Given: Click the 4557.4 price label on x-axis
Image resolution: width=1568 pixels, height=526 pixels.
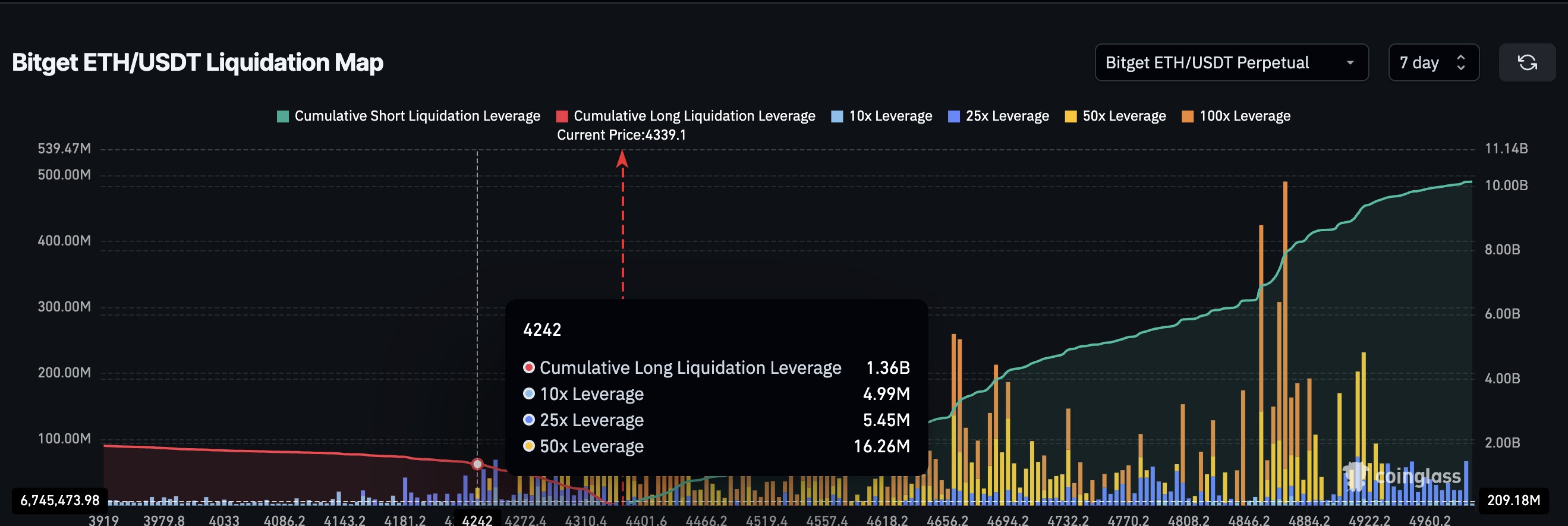Looking at the screenshot, I should (827, 520).
